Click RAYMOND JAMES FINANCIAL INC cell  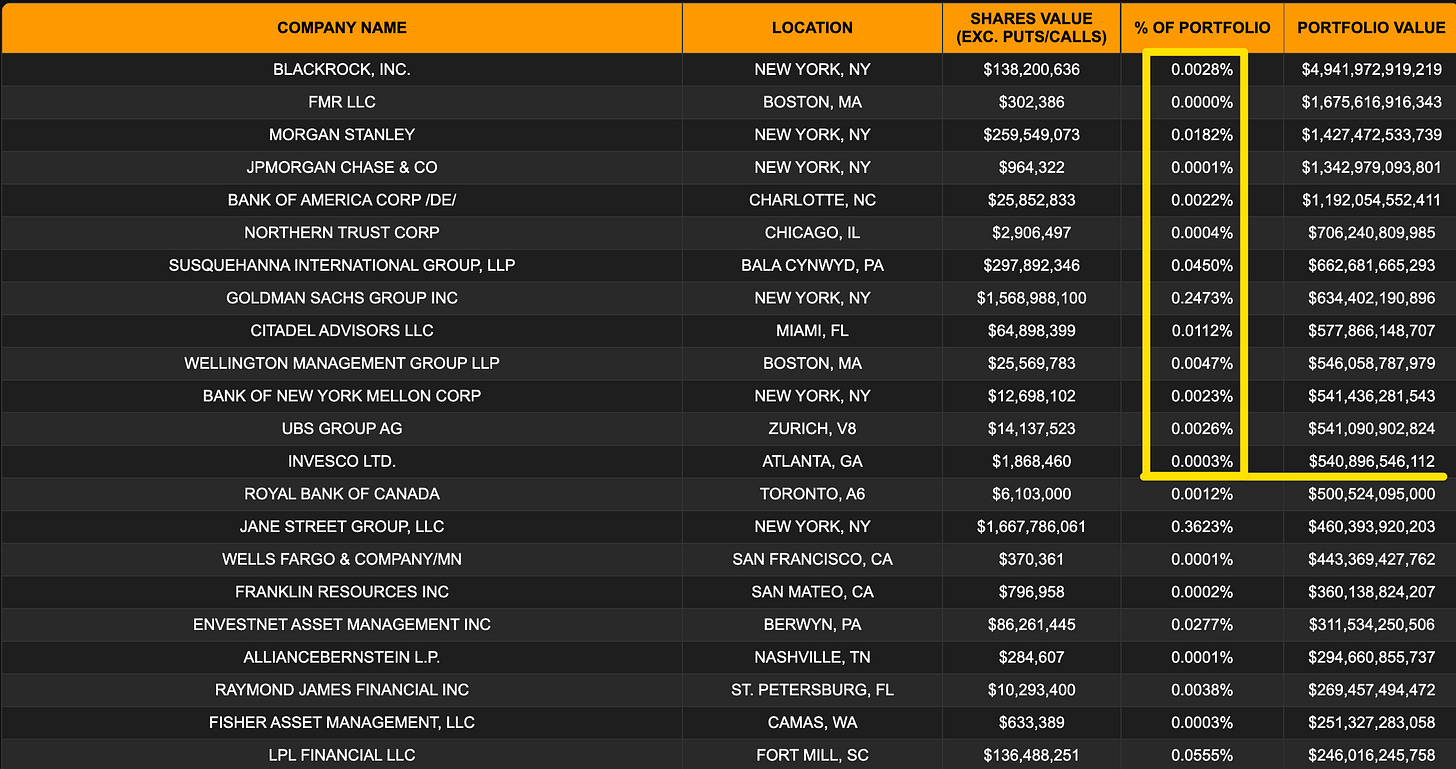click(x=342, y=690)
